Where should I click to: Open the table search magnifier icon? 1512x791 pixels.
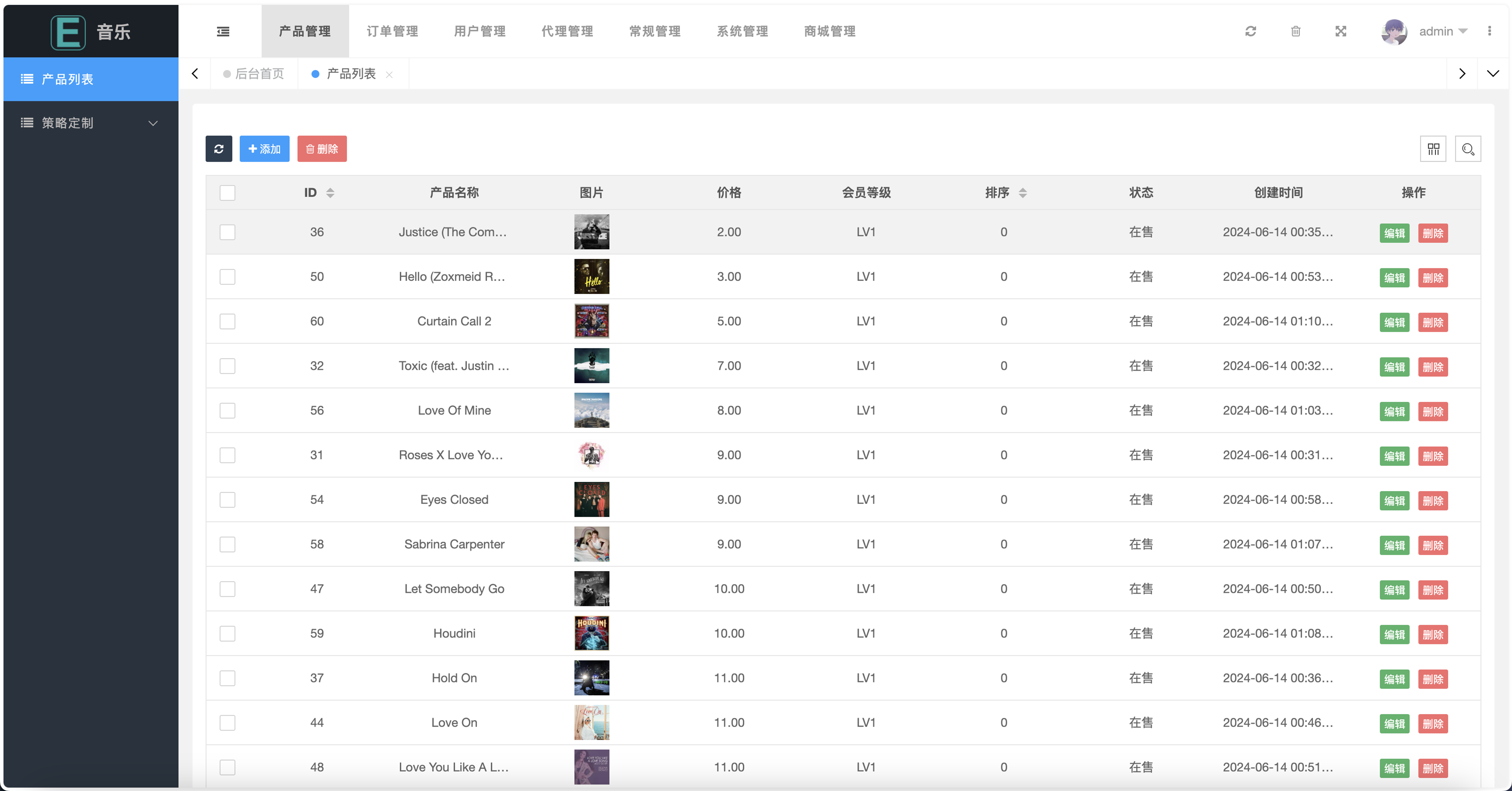coord(1468,149)
